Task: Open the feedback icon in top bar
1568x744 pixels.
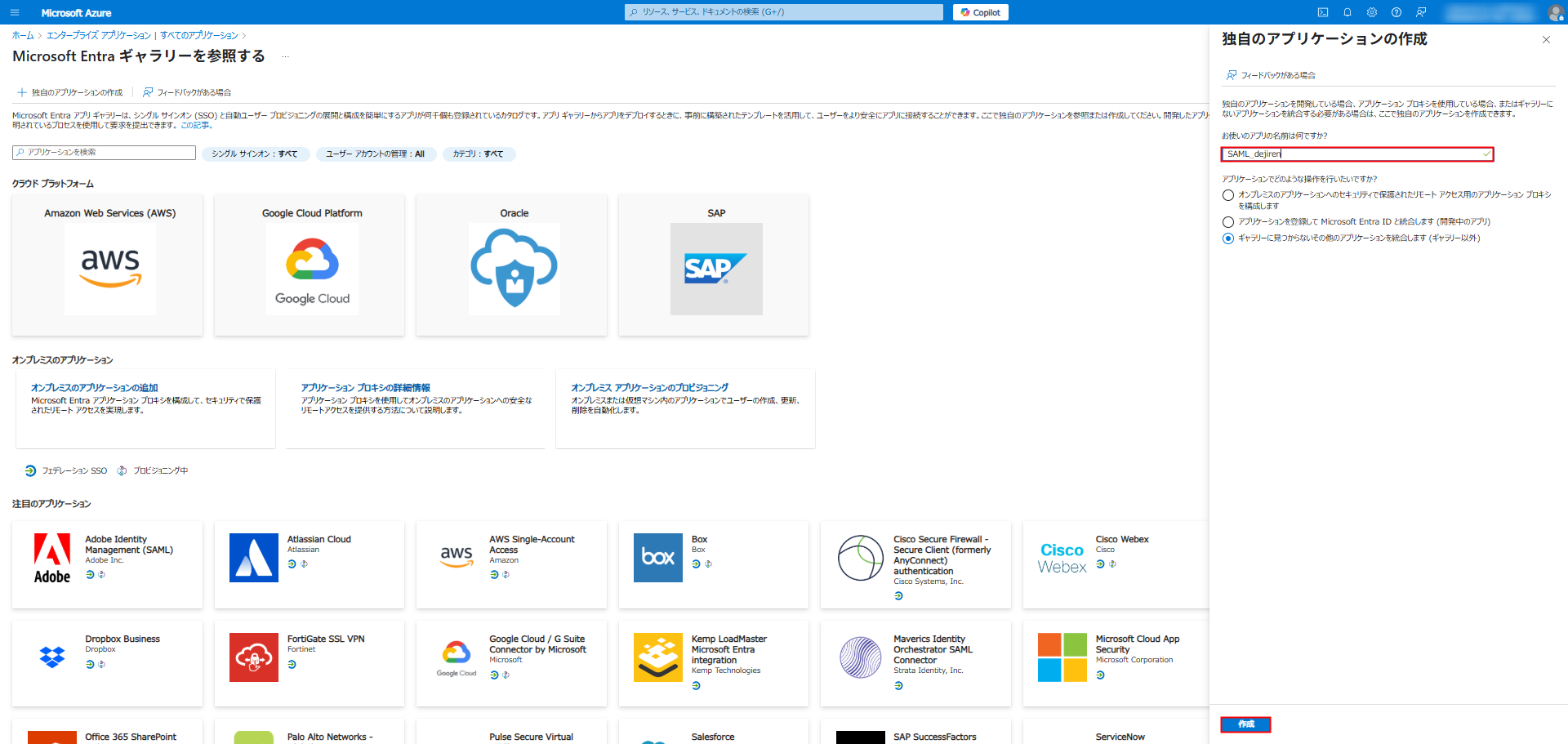Action: (x=1421, y=12)
